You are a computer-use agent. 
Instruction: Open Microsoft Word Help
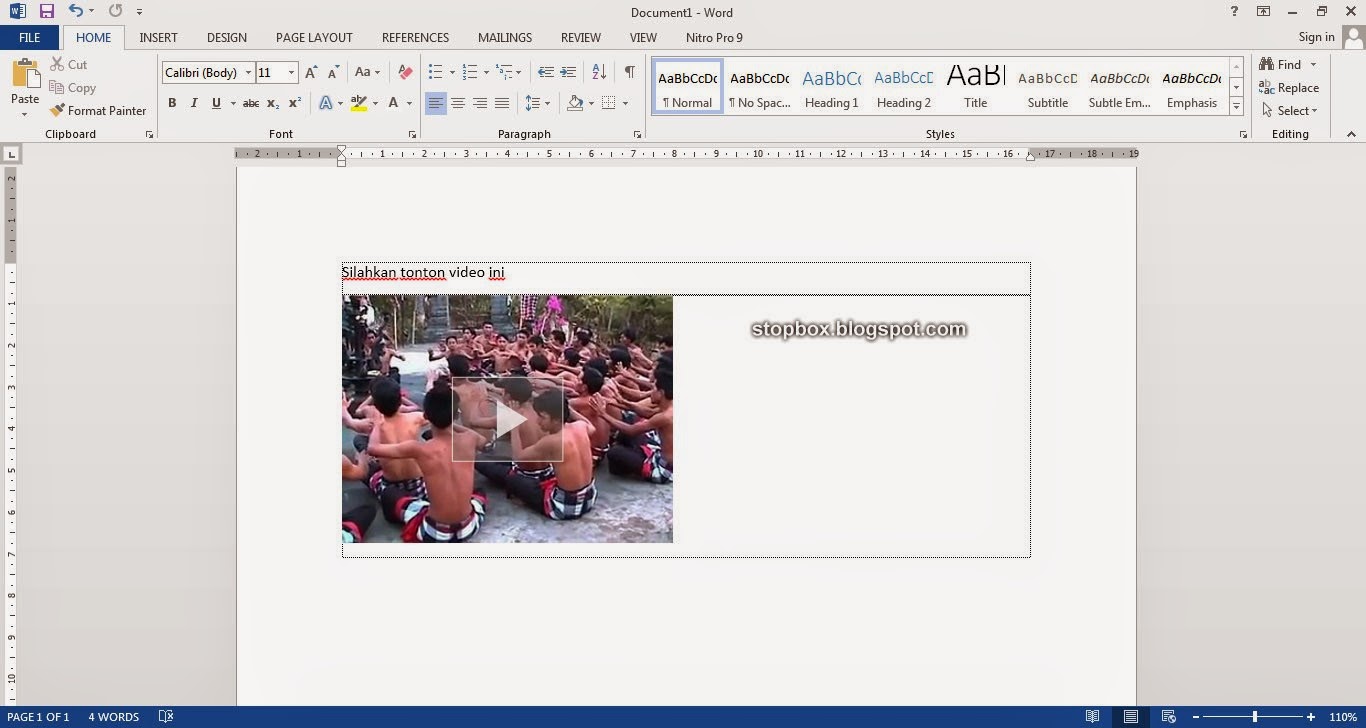[1234, 12]
